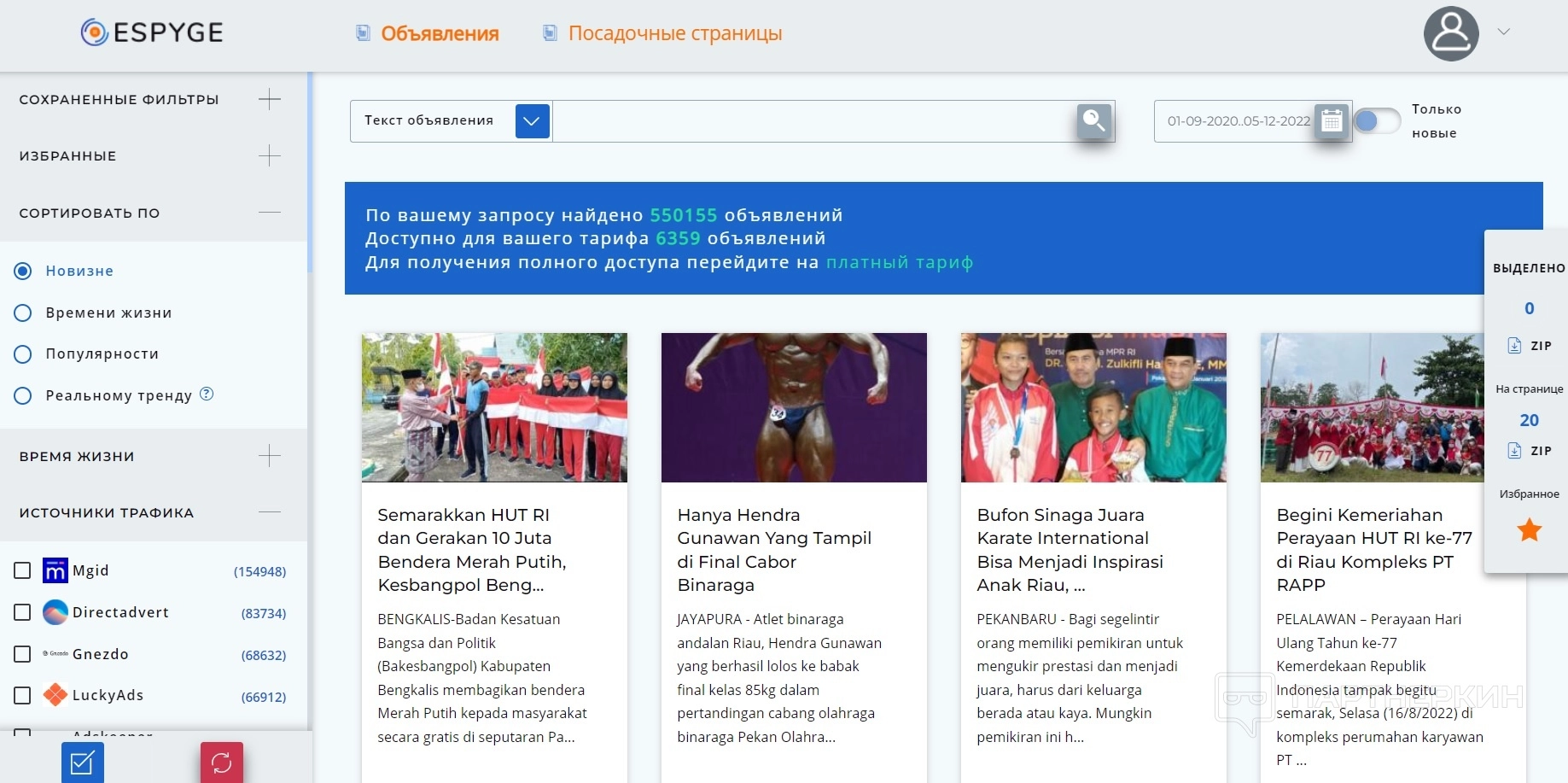
Task: Download selected ads ZIP under Выделено
Action: click(1530, 346)
